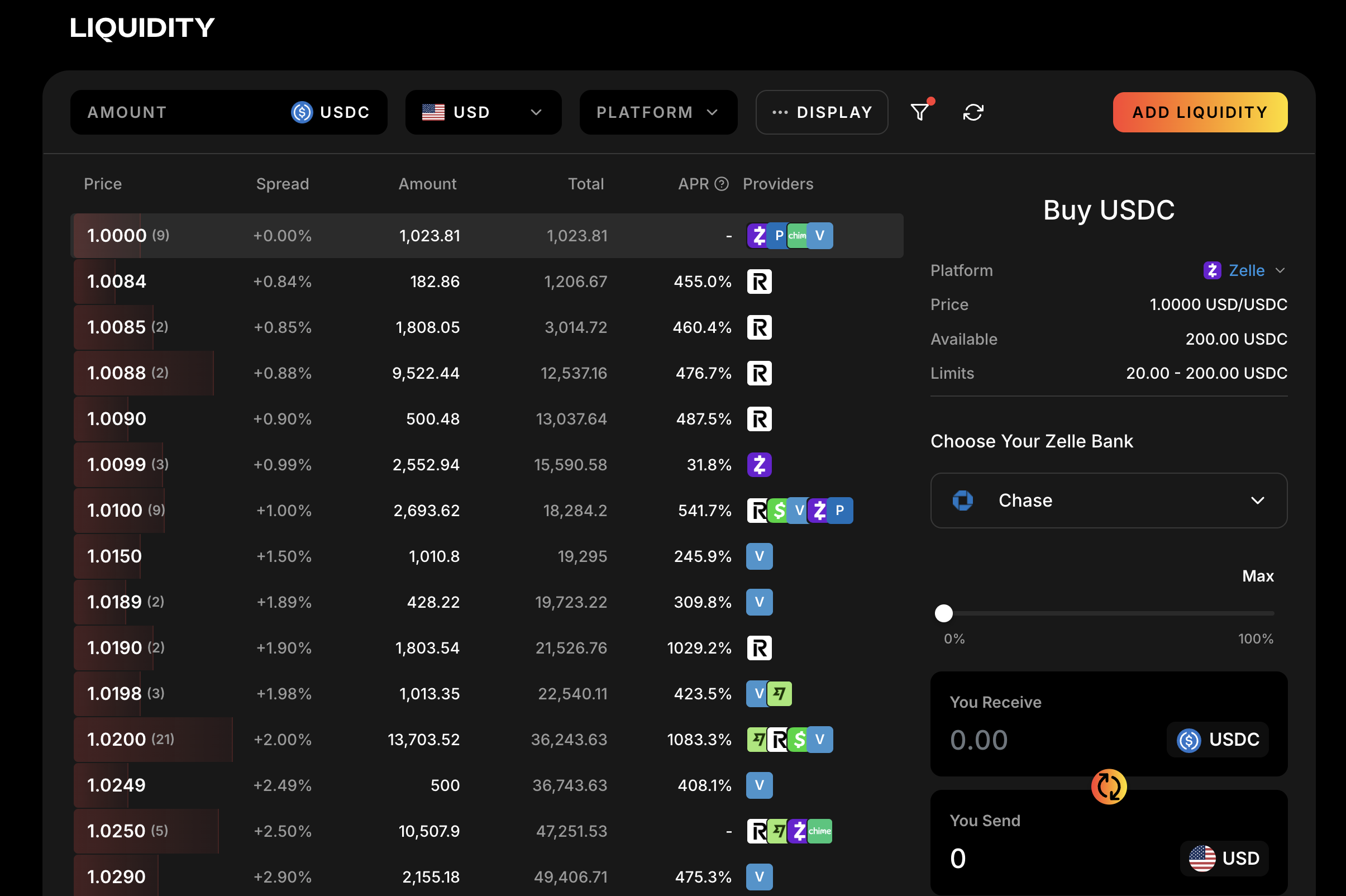Screen dimensions: 1346x896
Task: Click the ADD LIQUIDITY button
Action: (x=1200, y=112)
